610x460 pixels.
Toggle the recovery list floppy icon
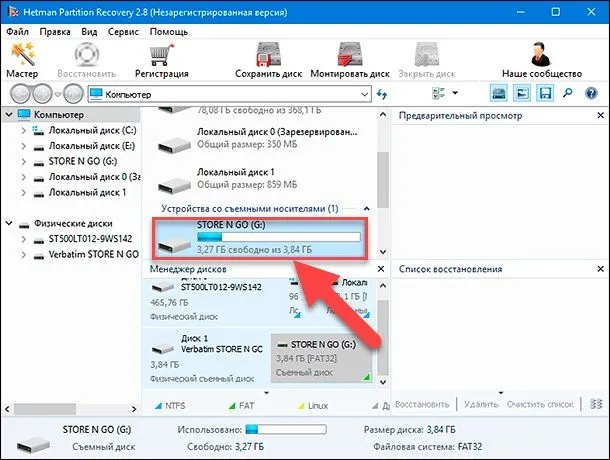(545, 93)
